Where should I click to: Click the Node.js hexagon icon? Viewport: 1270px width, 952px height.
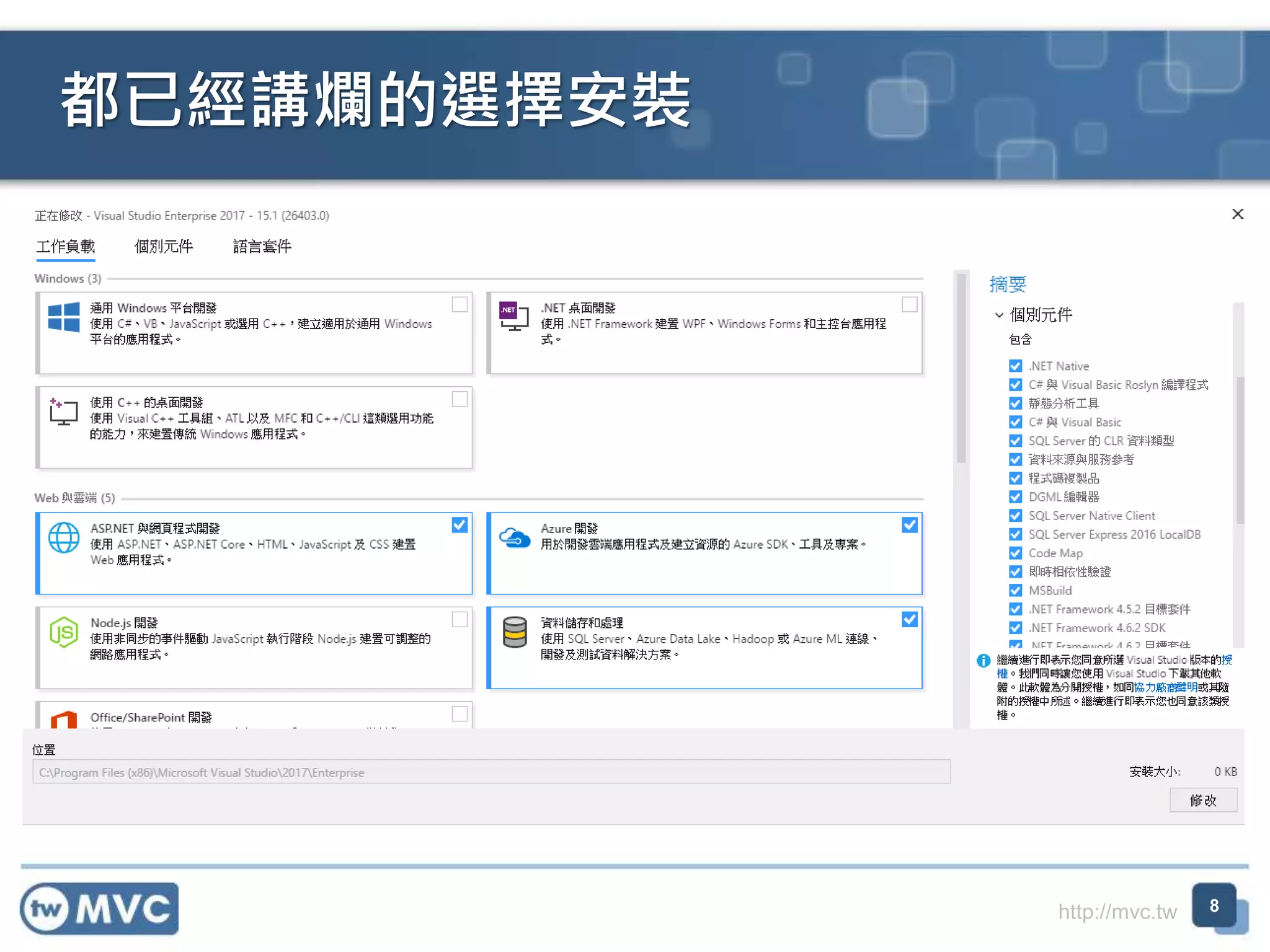tap(64, 632)
